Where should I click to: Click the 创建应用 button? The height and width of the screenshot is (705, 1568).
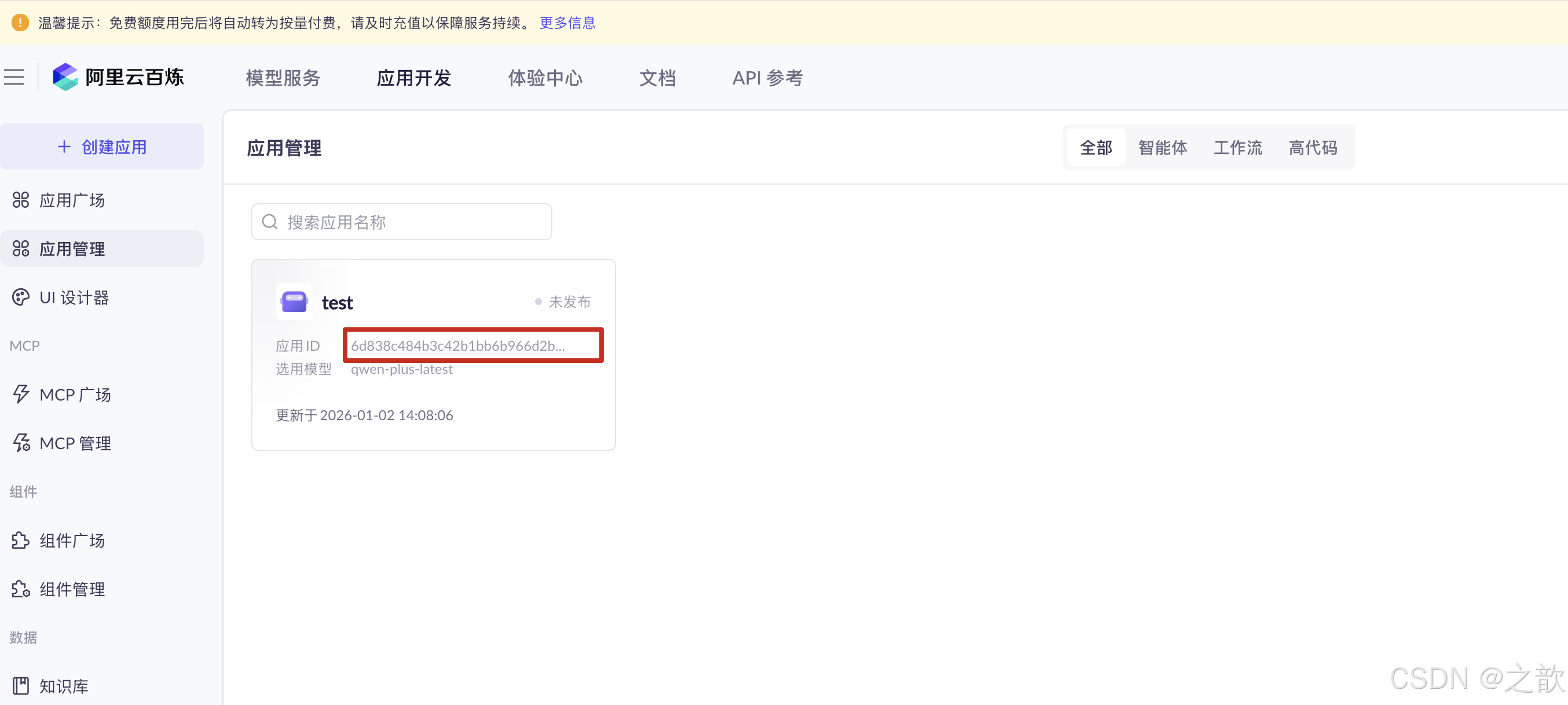coord(102,147)
